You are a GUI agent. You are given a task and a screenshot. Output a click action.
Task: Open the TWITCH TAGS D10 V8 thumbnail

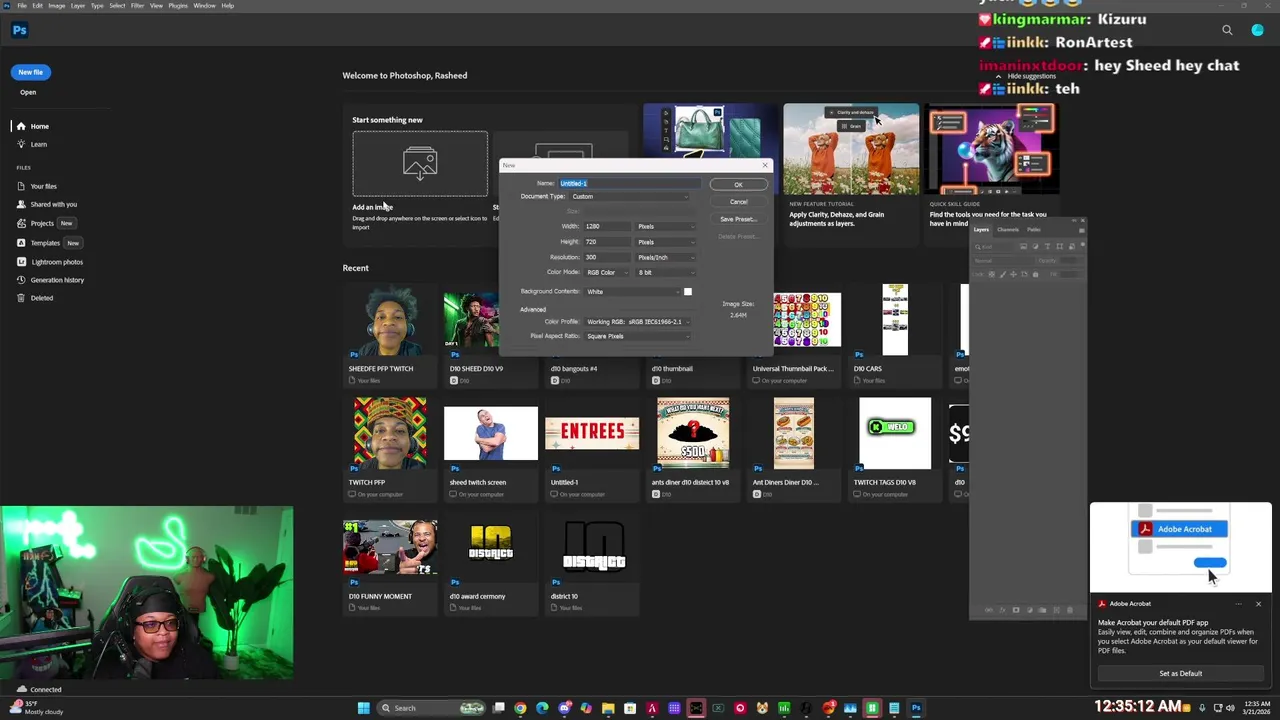pos(894,433)
